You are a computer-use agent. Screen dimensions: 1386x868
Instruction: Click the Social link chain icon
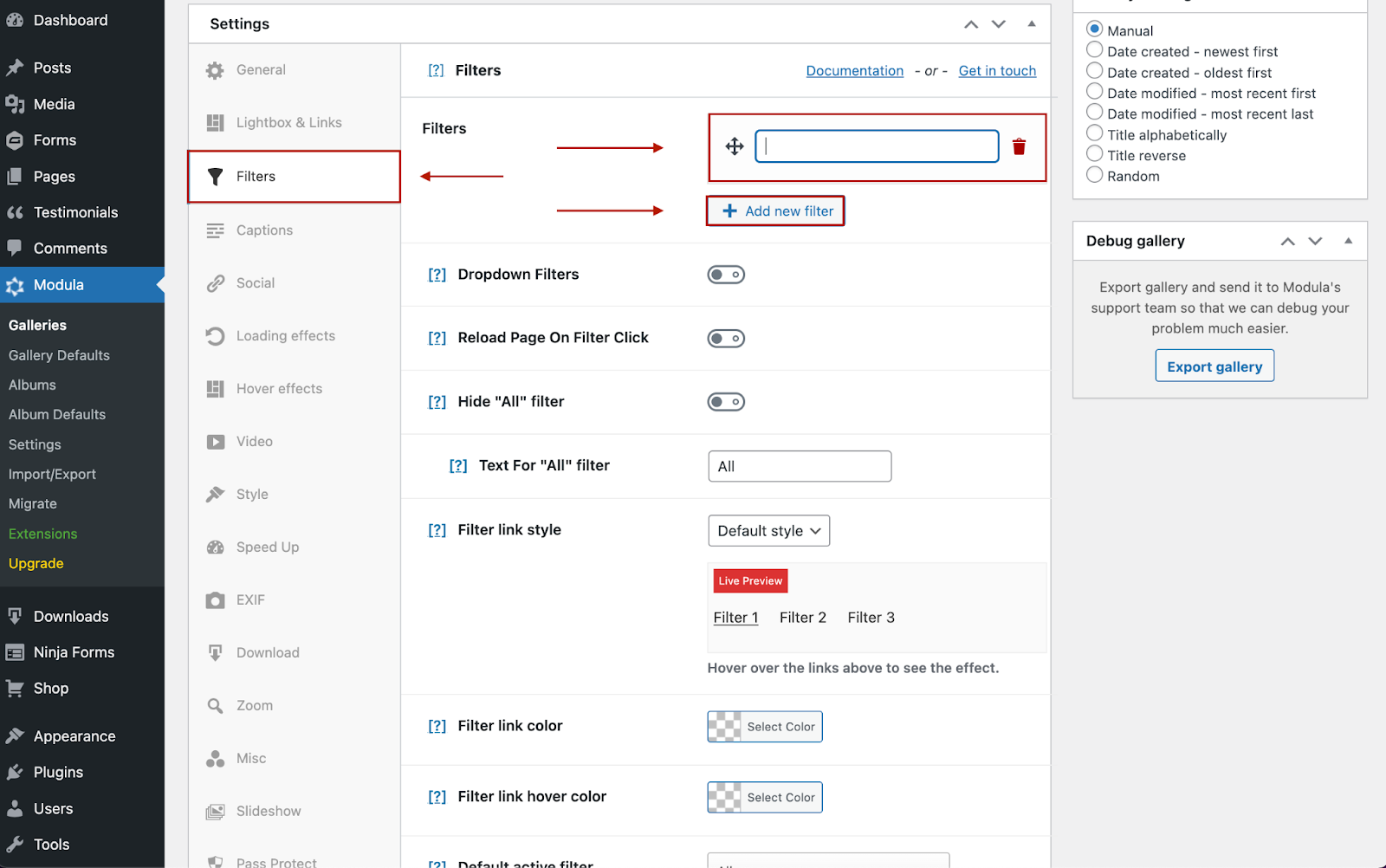click(x=215, y=283)
